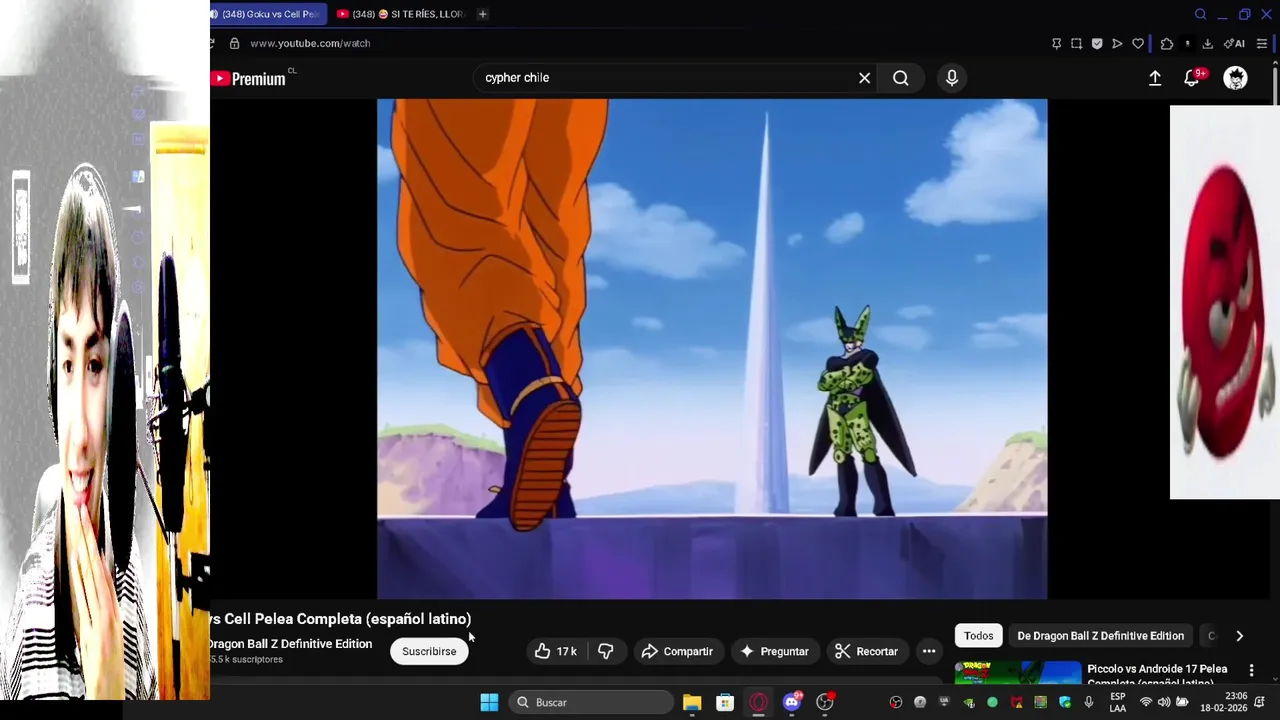
Task: Open options menu for Piccolo vs Androide 17
Action: (1251, 670)
